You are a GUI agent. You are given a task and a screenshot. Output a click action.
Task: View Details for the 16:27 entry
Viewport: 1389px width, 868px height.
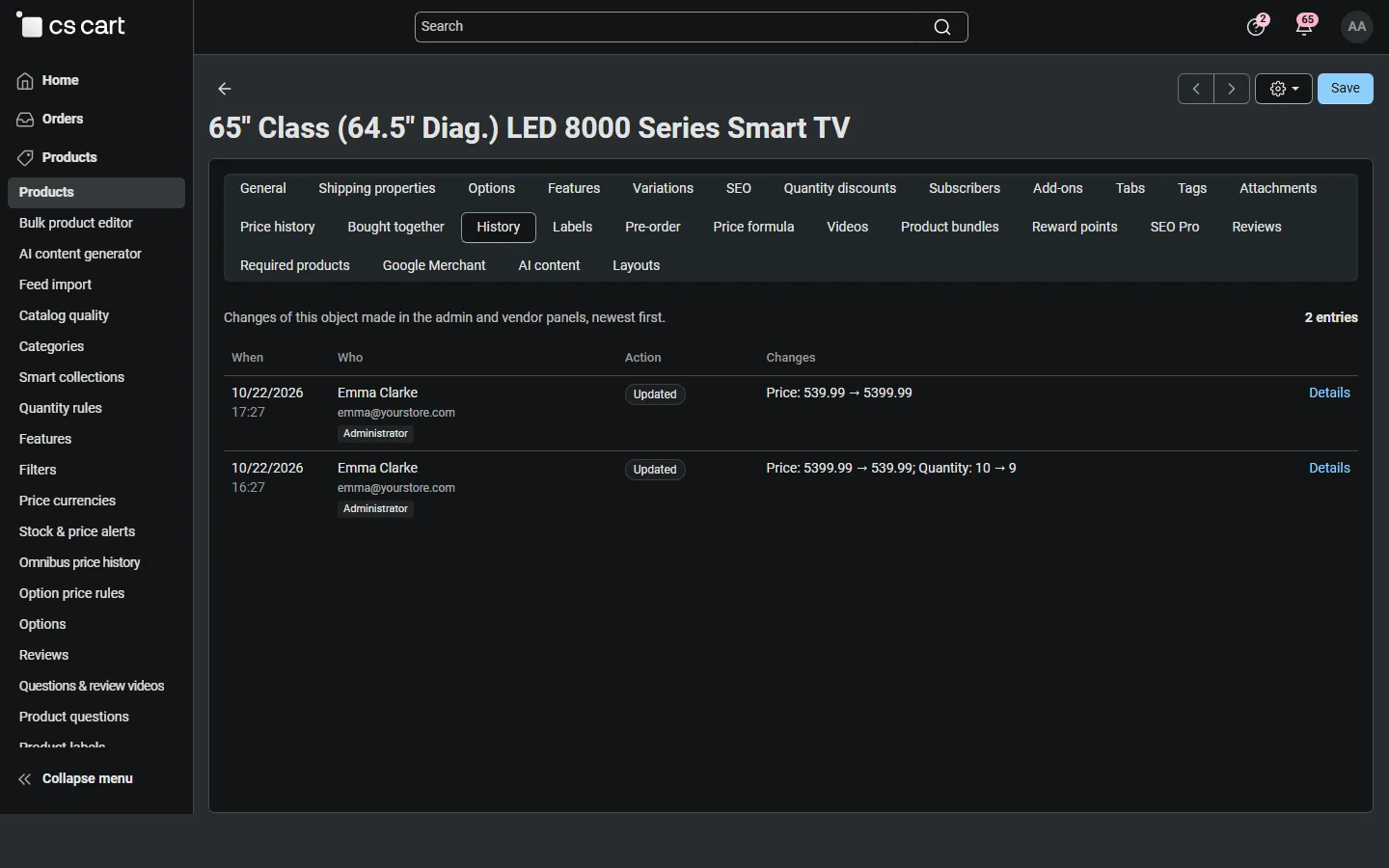pos(1329,469)
